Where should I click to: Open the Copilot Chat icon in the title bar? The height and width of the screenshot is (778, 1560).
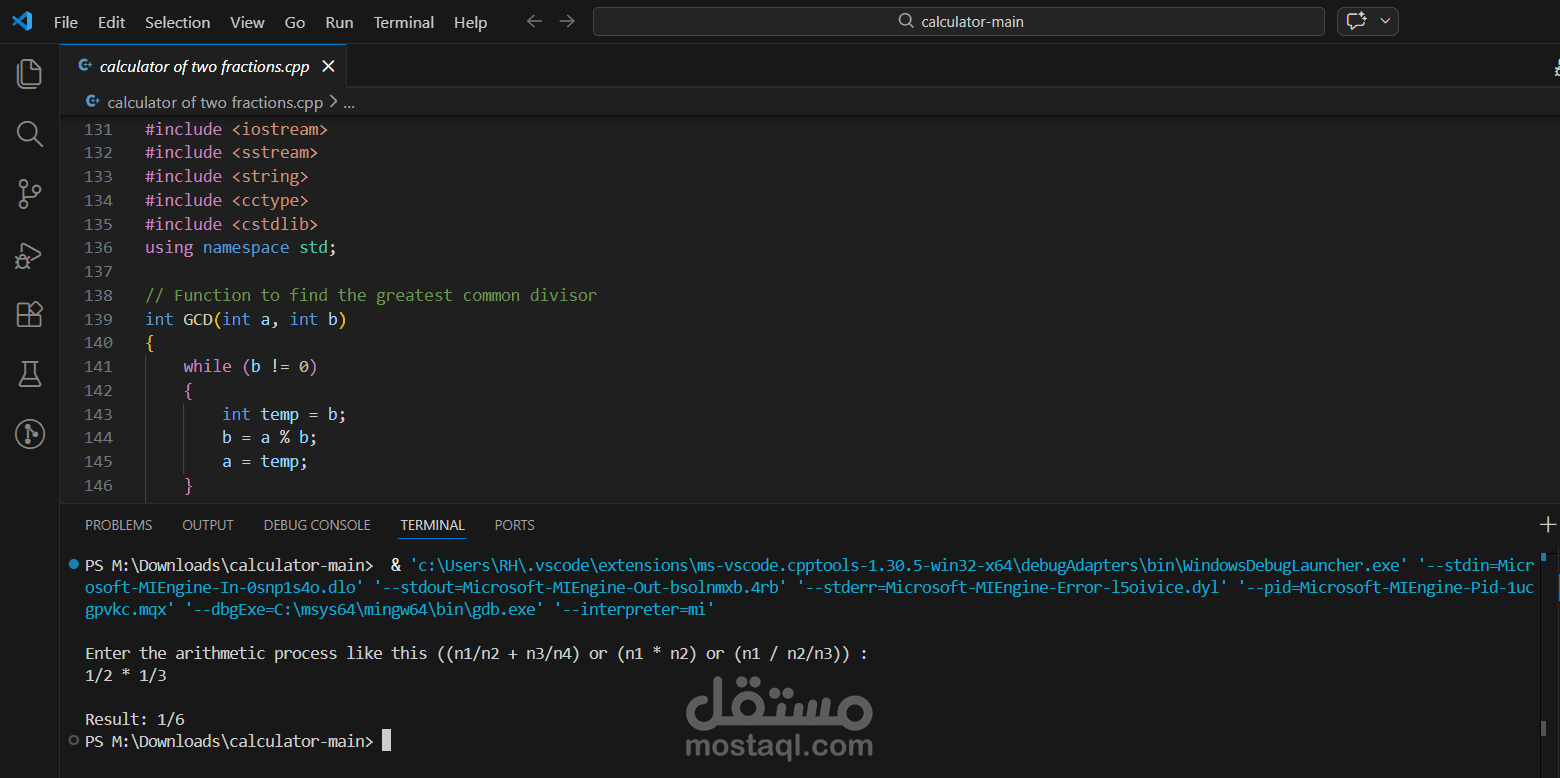[x=1358, y=20]
